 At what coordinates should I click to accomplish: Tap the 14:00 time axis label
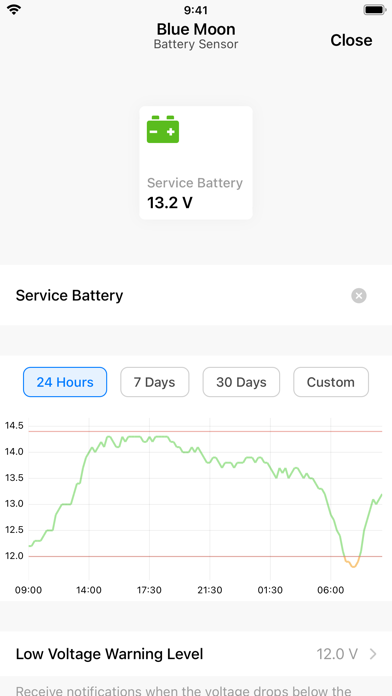[89, 590]
